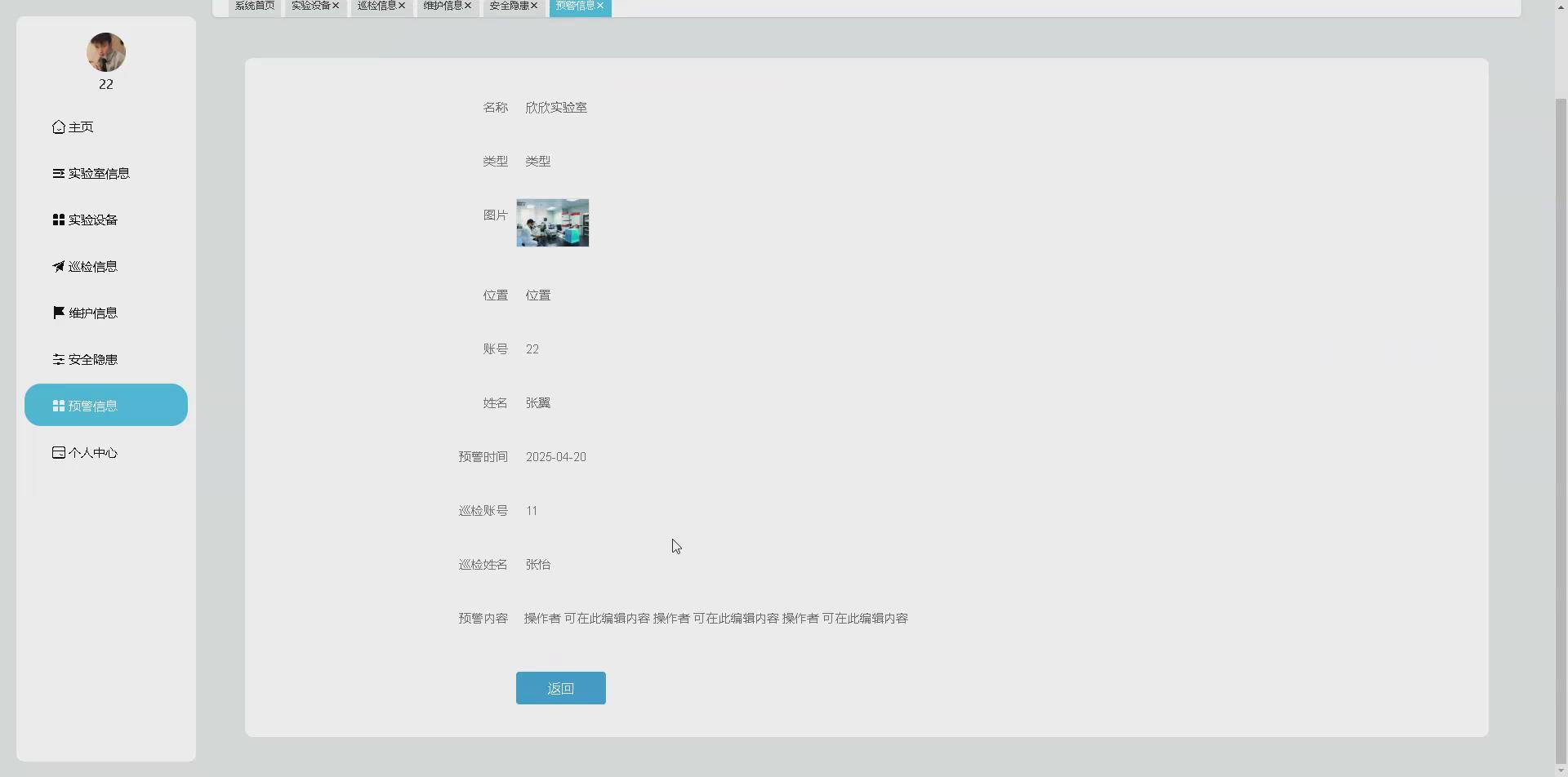This screenshot has width=1568, height=777.
Task: Open 实验室信息 in the sidebar
Action: point(106,174)
